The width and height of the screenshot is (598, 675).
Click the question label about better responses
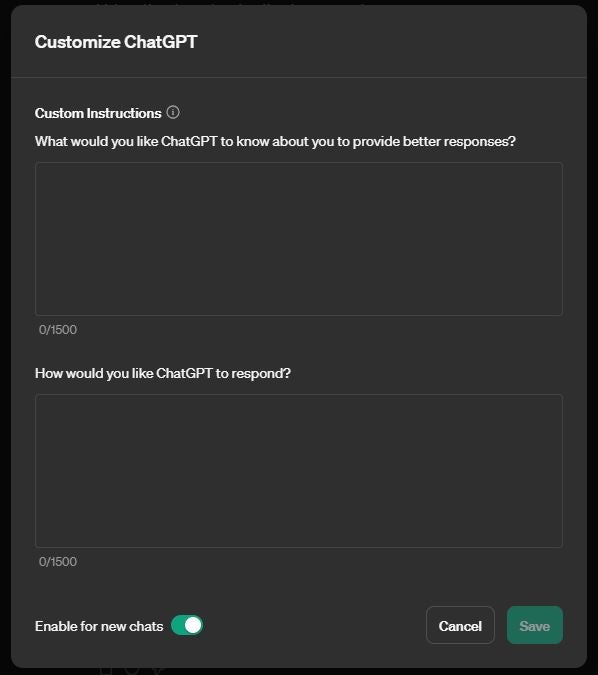coord(275,142)
